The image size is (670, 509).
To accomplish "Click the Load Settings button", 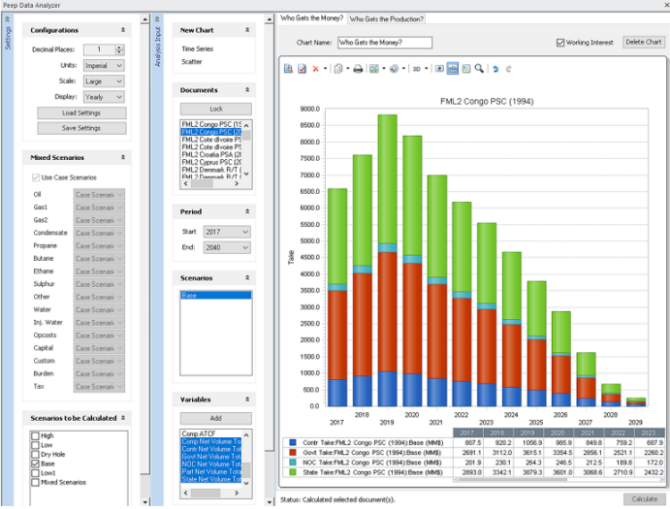I will pos(82,113).
